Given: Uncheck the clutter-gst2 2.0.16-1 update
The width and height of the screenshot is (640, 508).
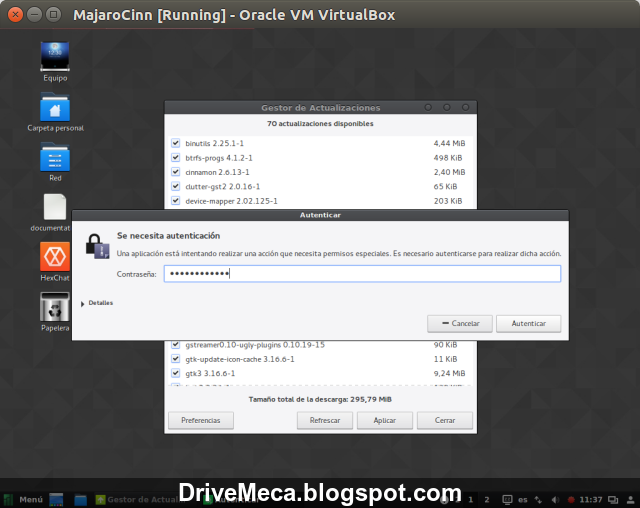Looking at the screenshot, I should [x=176, y=186].
